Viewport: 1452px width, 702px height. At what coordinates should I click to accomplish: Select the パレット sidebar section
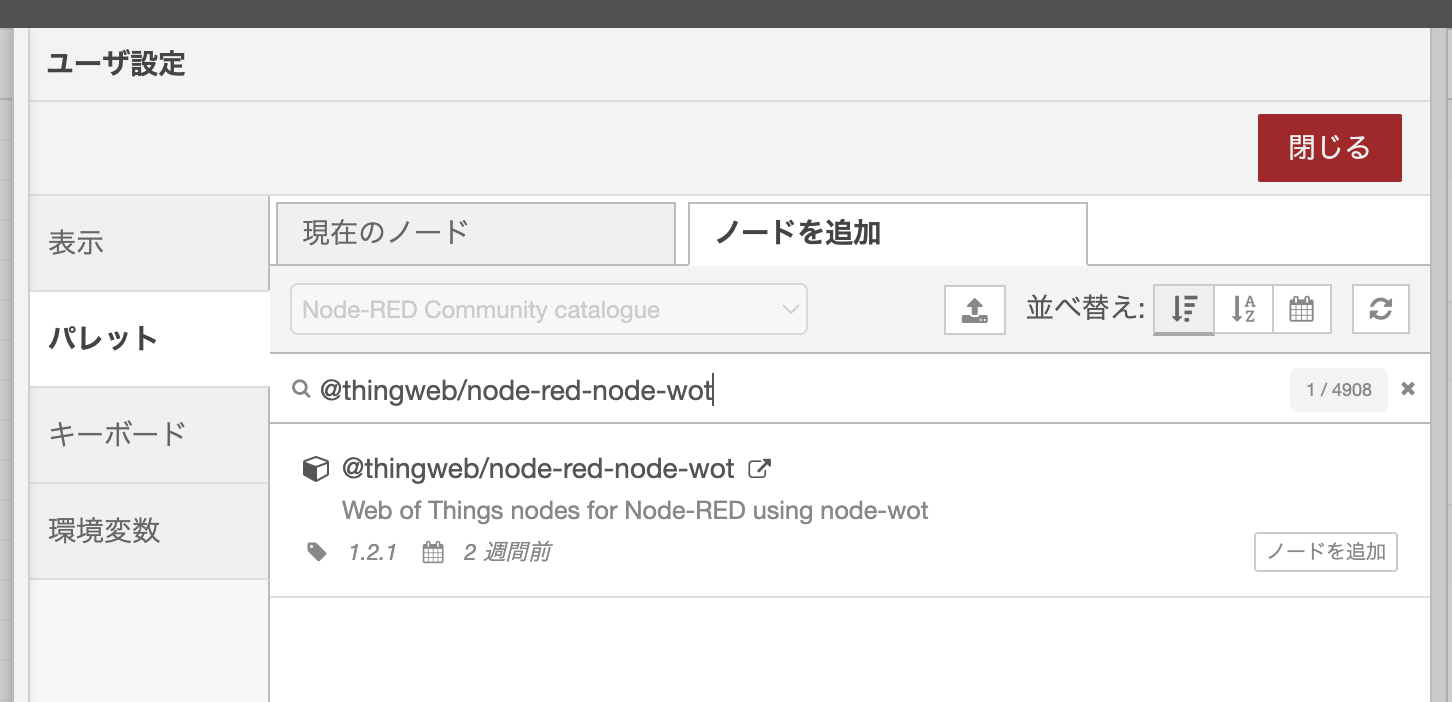point(149,339)
